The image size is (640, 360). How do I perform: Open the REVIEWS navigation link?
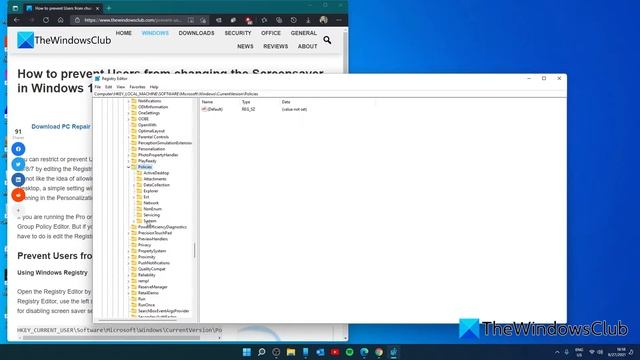pos(276,47)
